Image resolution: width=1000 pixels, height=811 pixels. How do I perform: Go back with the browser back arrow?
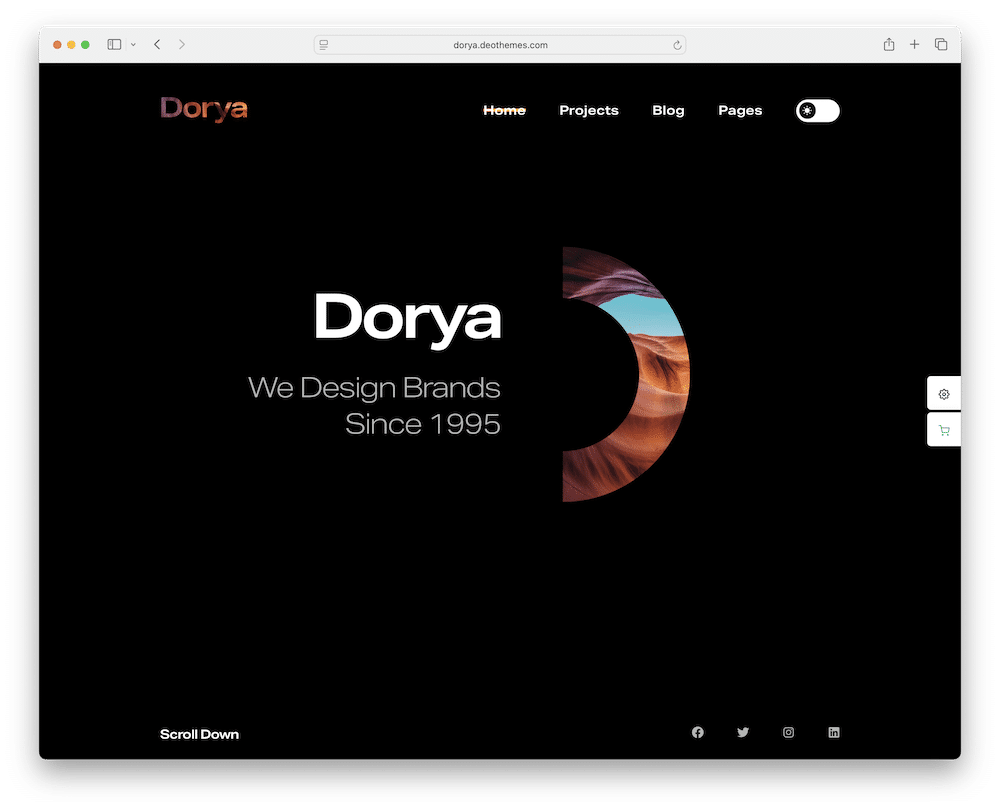tap(157, 45)
